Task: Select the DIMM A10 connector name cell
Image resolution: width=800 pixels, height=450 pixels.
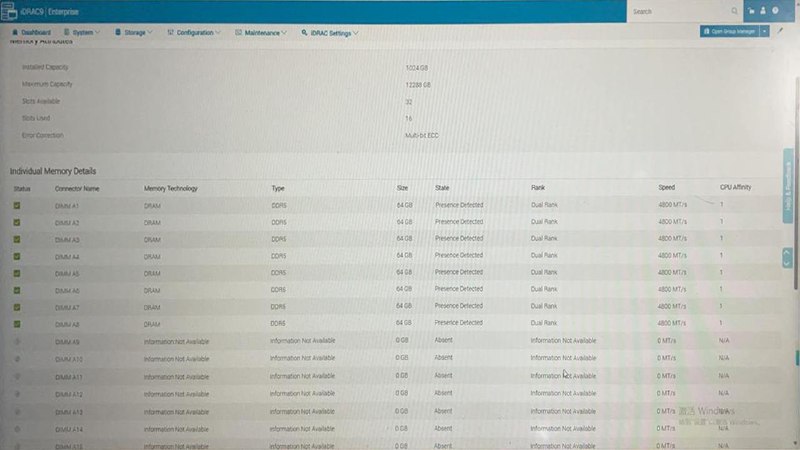Action: coord(68,359)
